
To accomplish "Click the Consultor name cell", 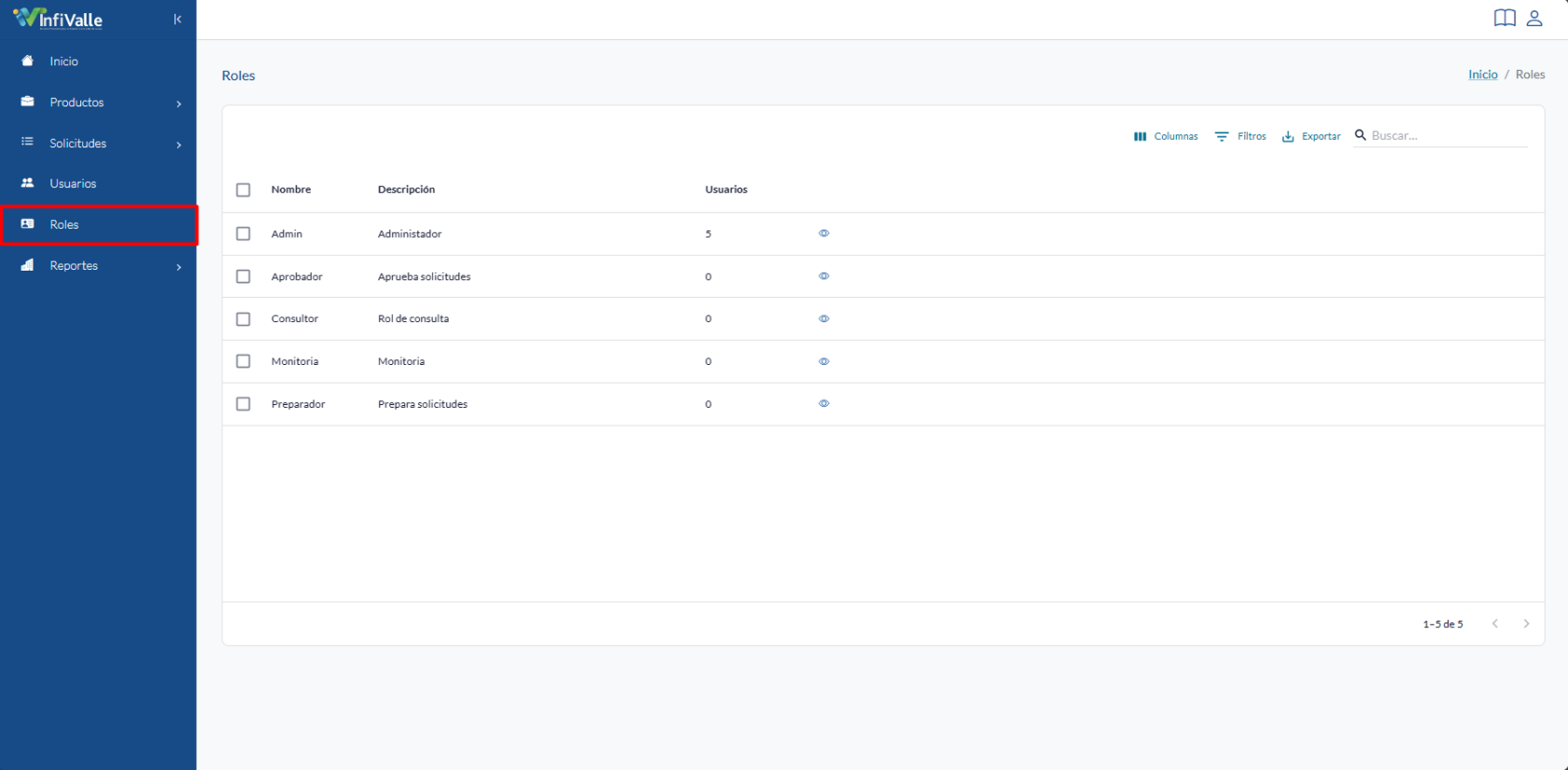I will 295,318.
